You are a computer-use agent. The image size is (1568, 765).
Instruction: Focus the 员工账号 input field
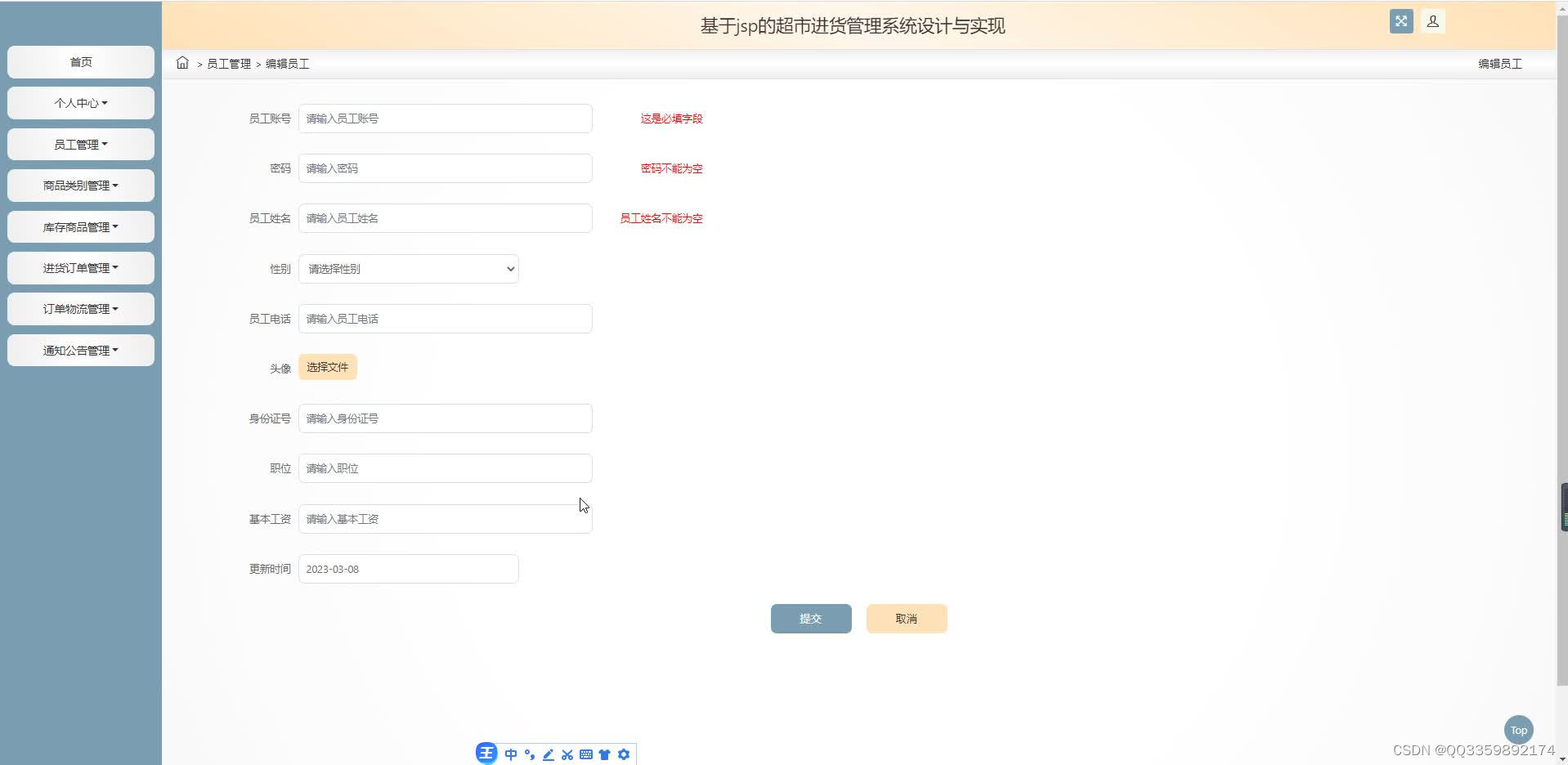click(x=446, y=119)
